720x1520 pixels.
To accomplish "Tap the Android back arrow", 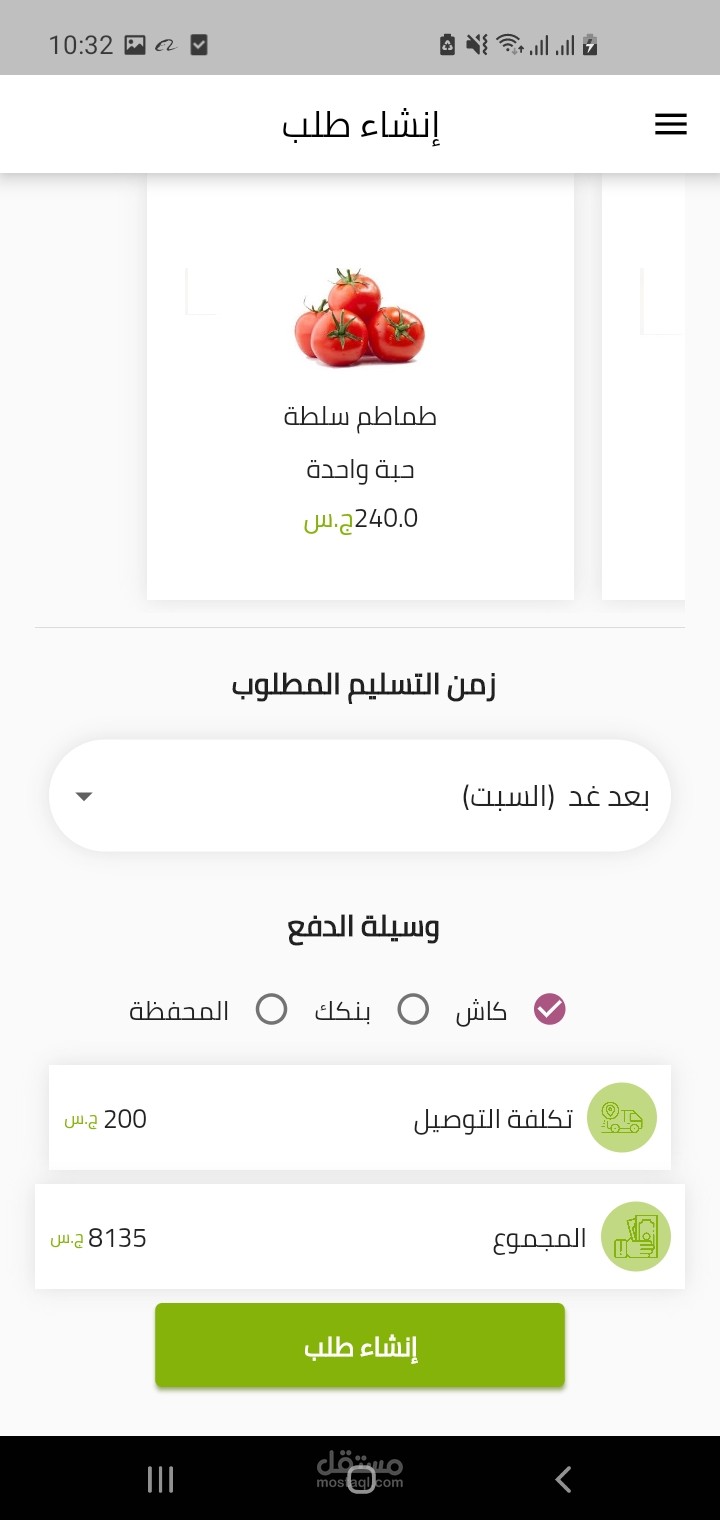I will pos(563,1479).
